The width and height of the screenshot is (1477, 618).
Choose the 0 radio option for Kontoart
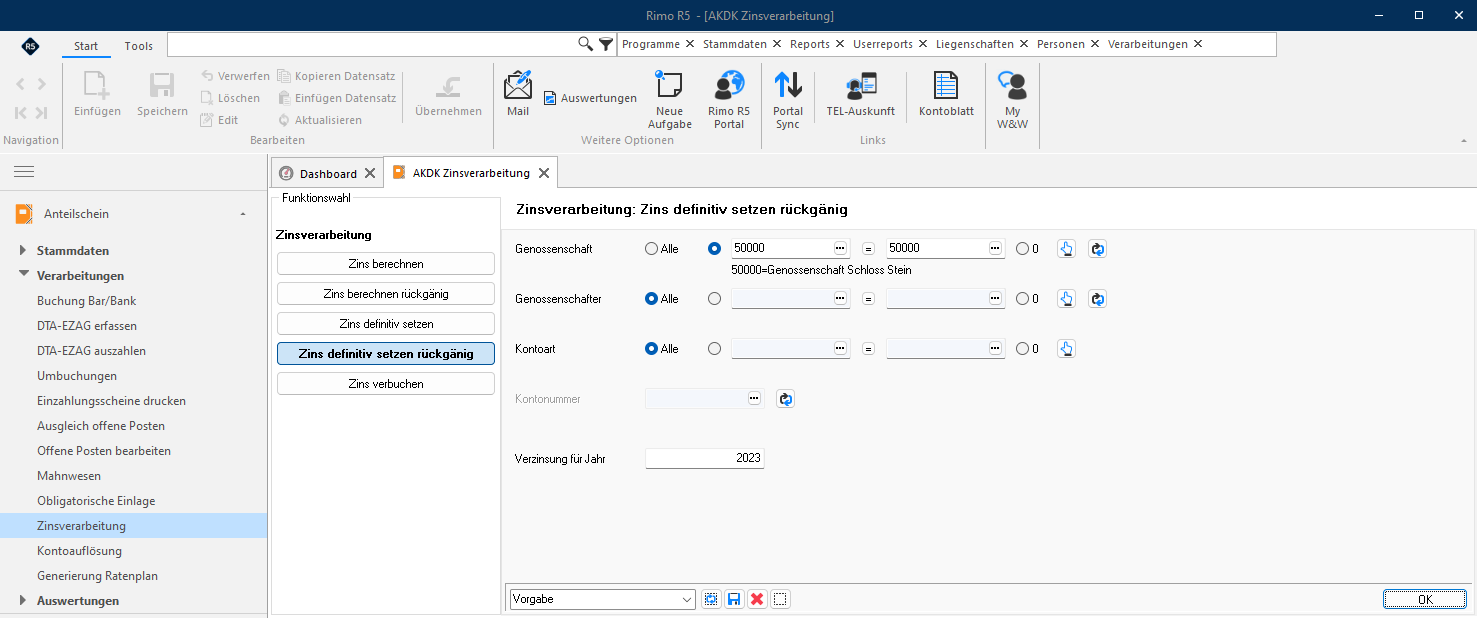click(1022, 349)
